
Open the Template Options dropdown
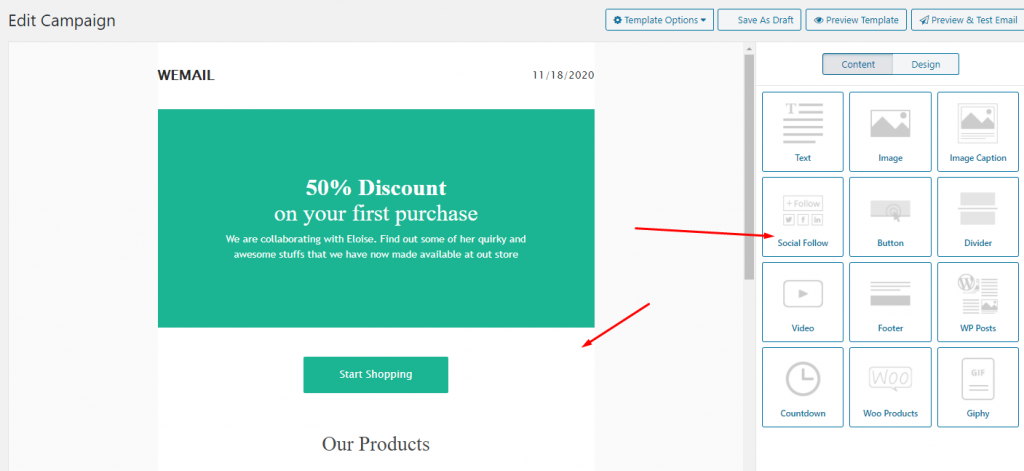tap(659, 20)
